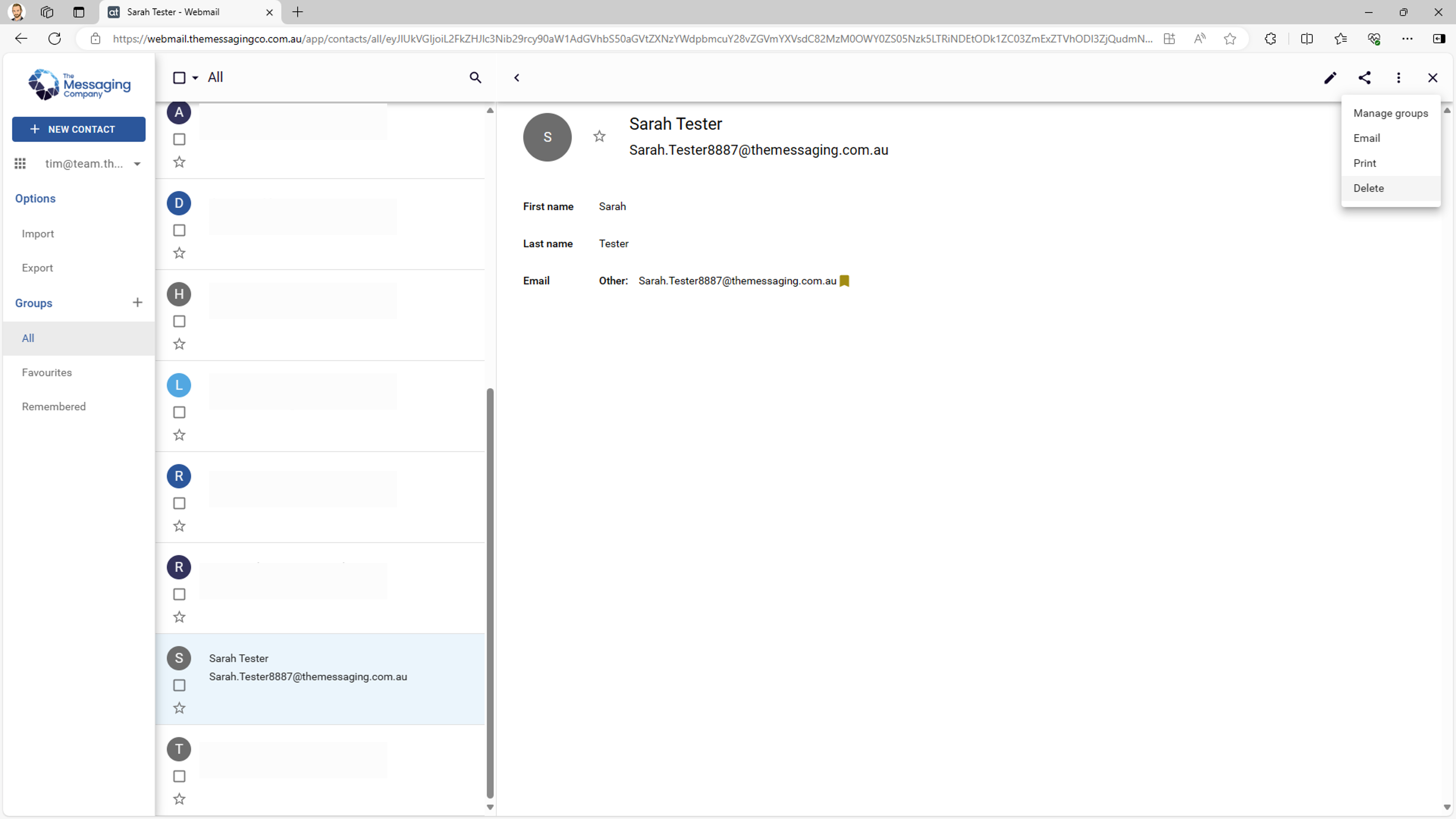Image resolution: width=1456 pixels, height=819 pixels.
Task: Click the browser back arrow
Action: 21,38
